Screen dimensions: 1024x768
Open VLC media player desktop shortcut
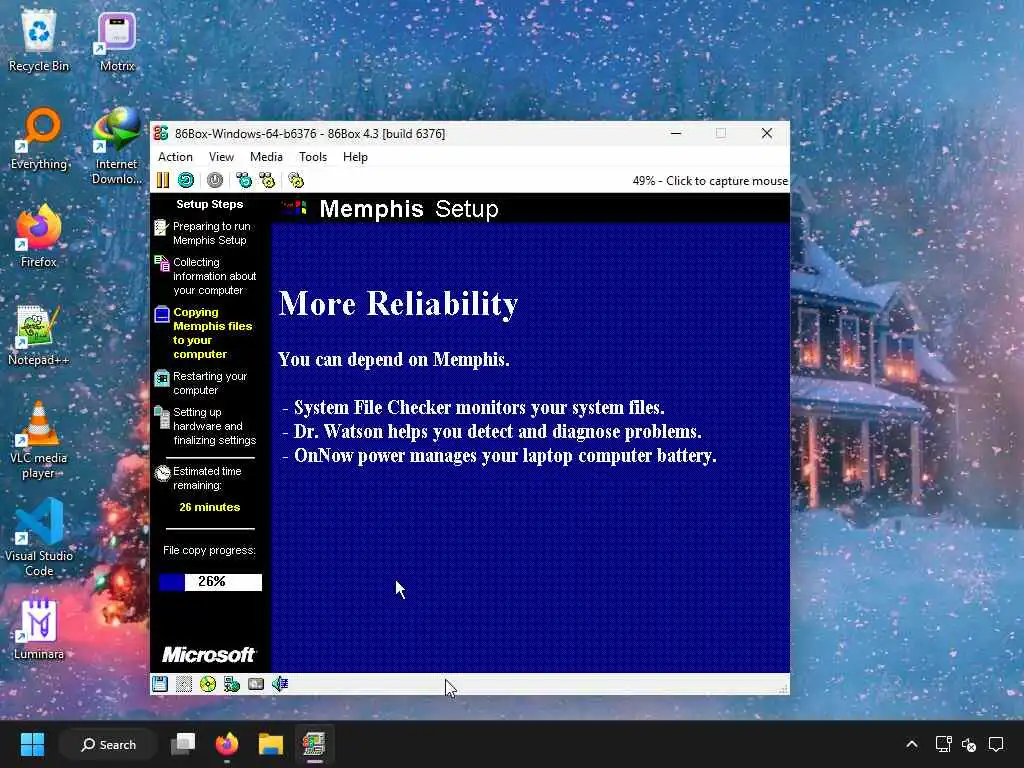[39, 439]
